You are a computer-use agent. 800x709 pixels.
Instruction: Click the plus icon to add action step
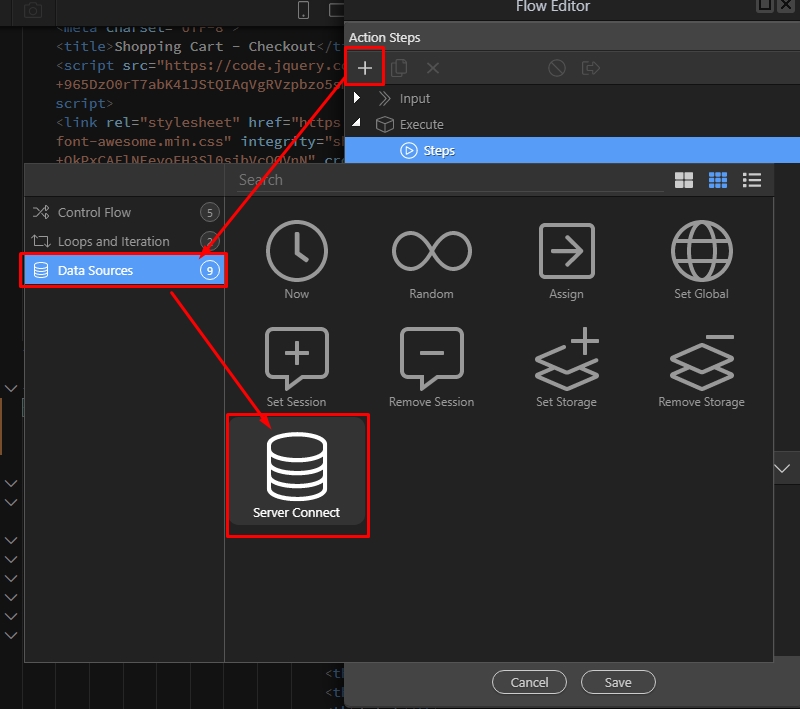point(365,68)
